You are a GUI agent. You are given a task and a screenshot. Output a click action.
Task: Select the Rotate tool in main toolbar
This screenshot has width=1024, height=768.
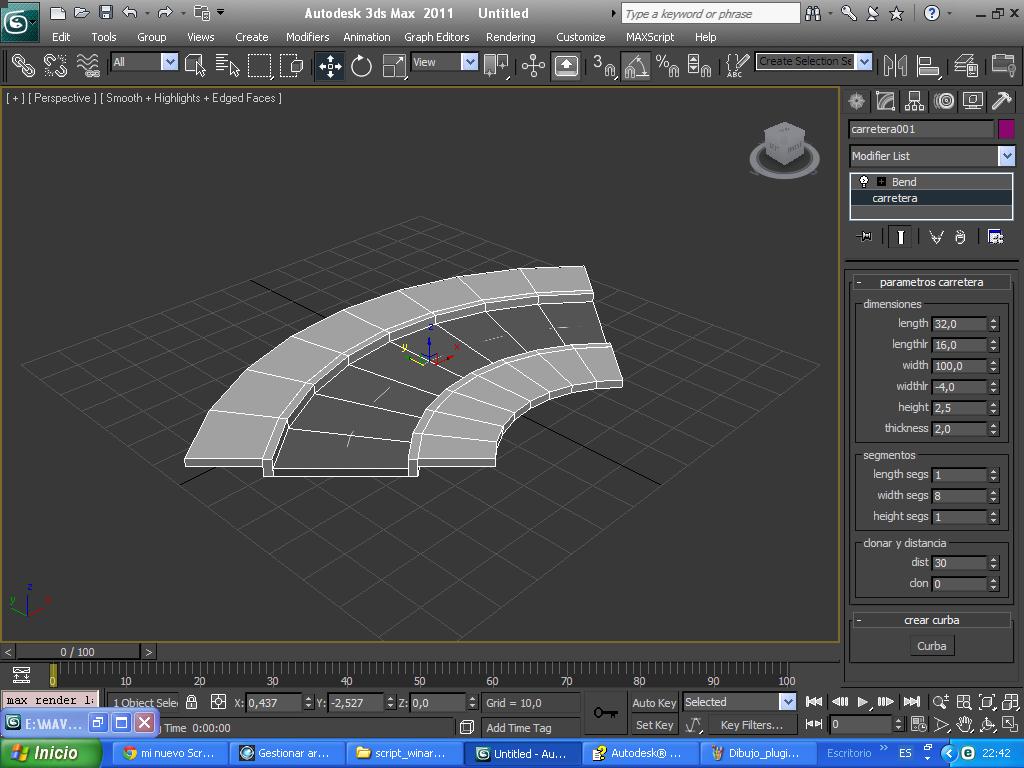pos(362,66)
